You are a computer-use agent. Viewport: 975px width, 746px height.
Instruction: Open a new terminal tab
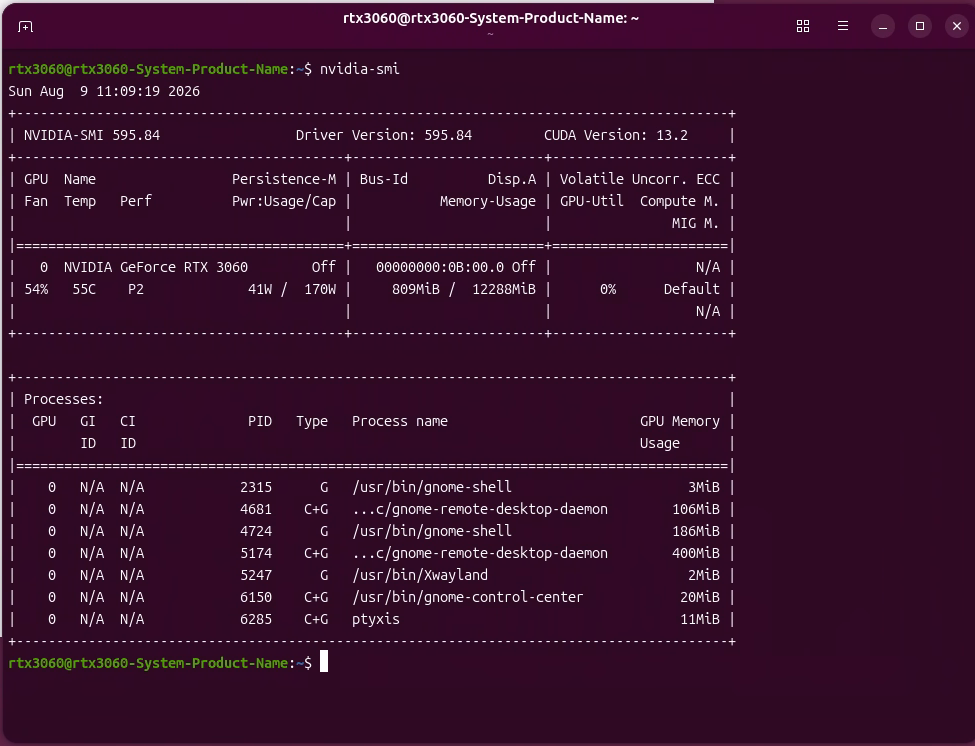pyautogui.click(x=25, y=27)
